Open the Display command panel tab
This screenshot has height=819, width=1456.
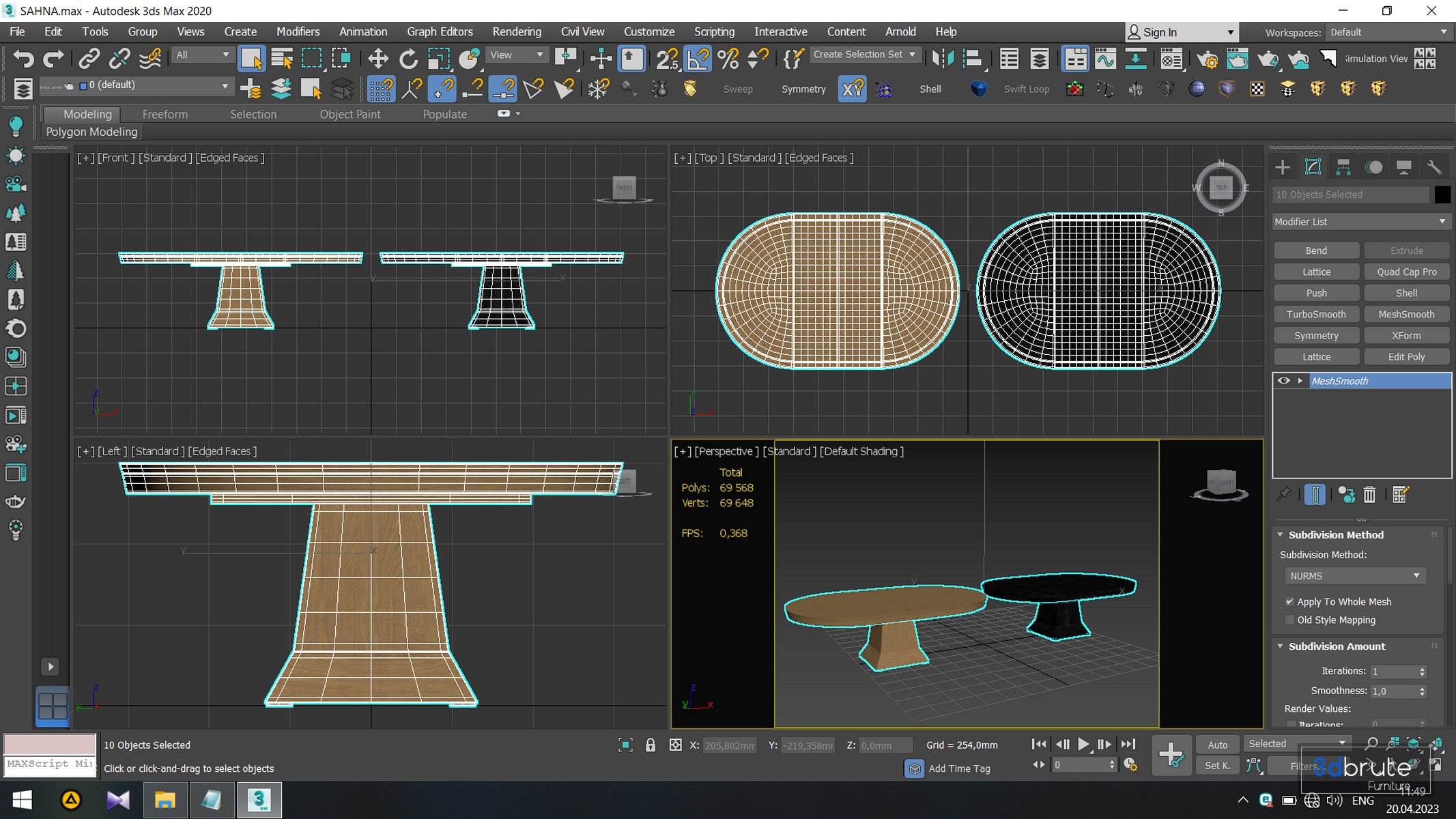point(1404,167)
